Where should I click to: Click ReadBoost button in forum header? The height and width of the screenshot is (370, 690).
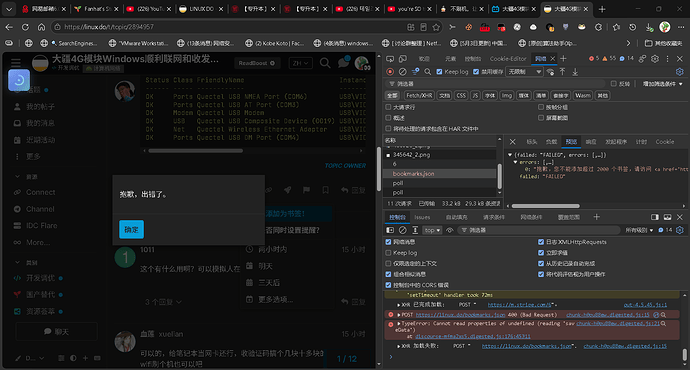[257, 63]
